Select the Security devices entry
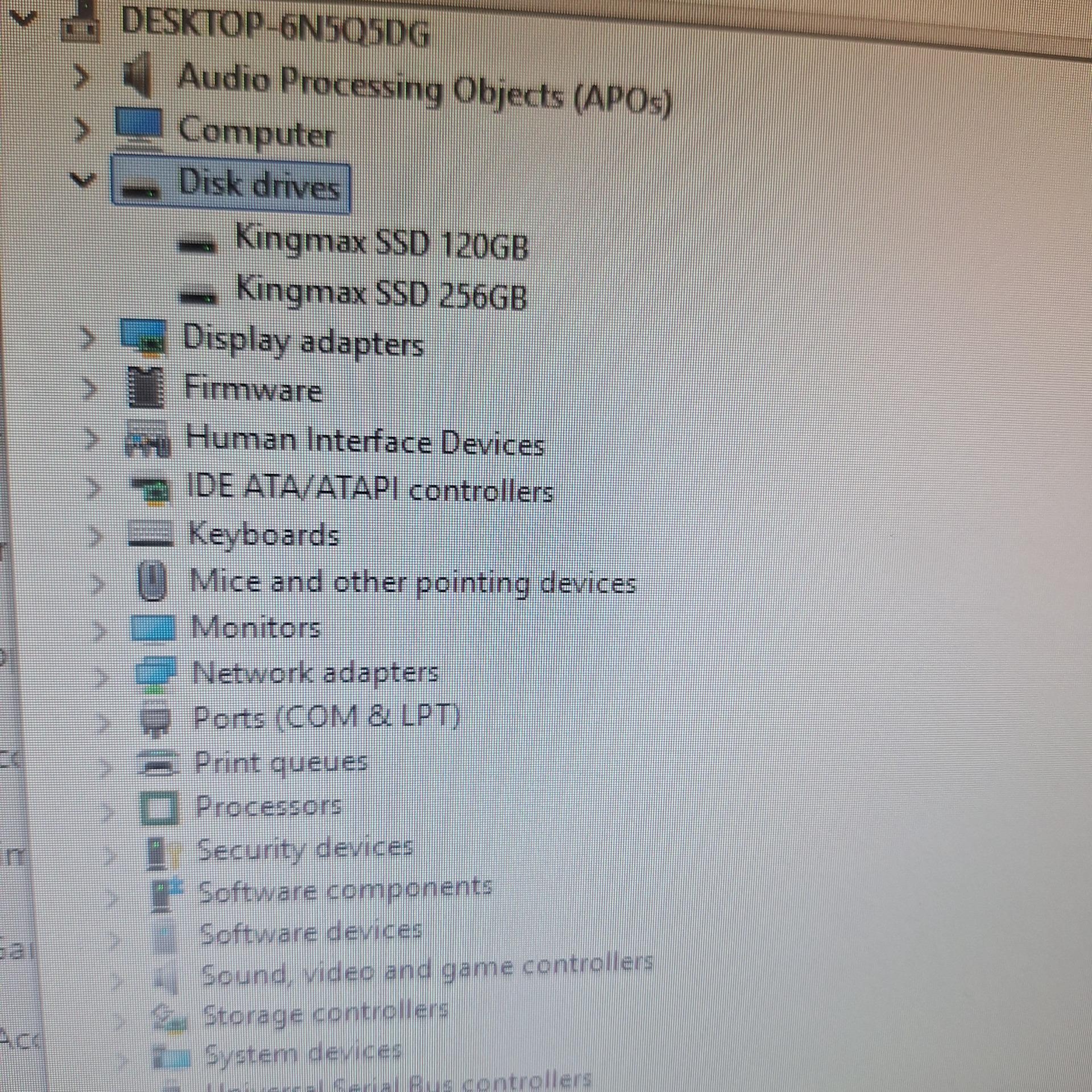The width and height of the screenshot is (1092, 1092). tap(305, 849)
